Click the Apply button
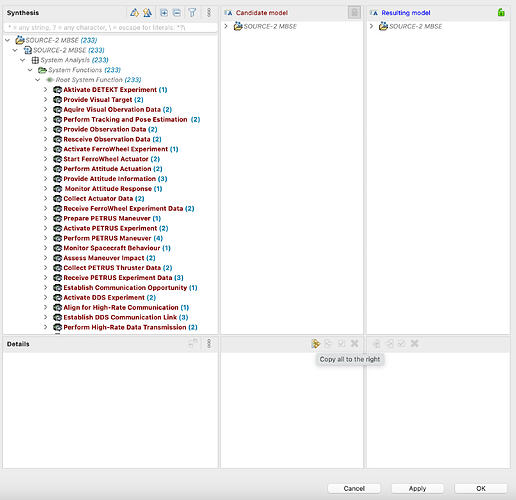516x500 pixels. [x=417, y=488]
